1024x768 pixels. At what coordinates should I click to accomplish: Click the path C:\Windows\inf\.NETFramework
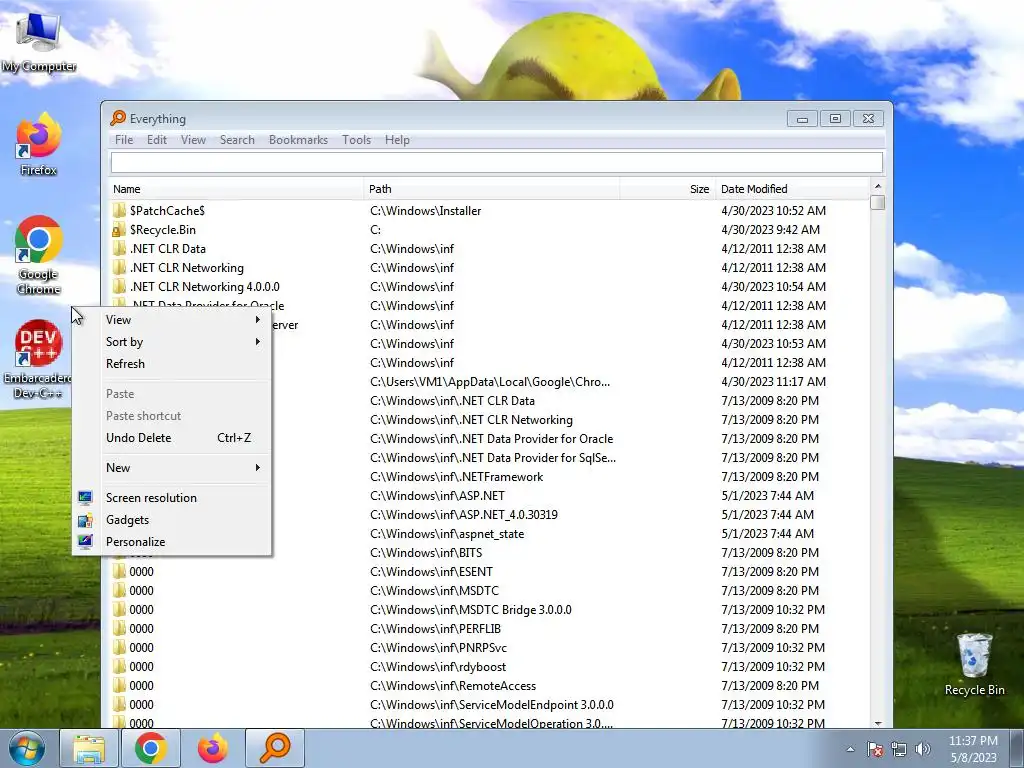coord(456,477)
